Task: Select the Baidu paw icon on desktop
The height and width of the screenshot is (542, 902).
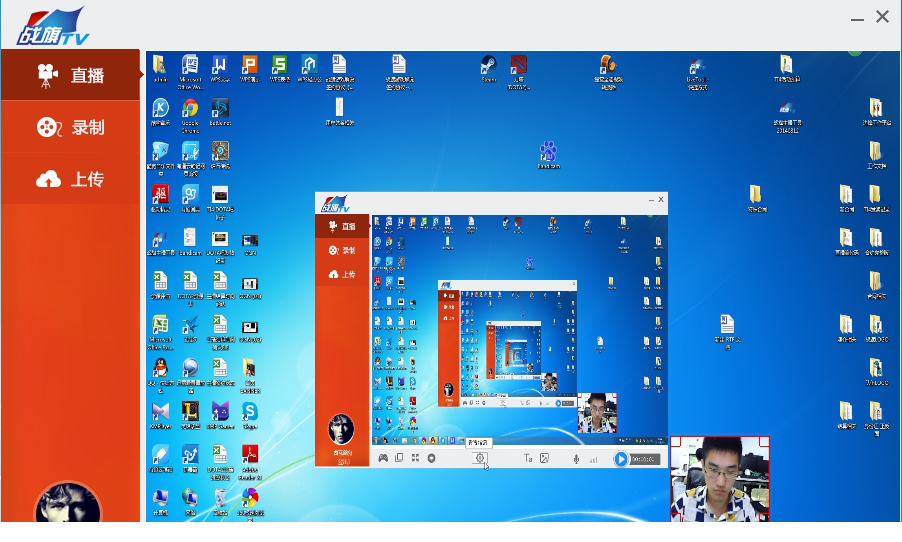Action: click(x=548, y=155)
